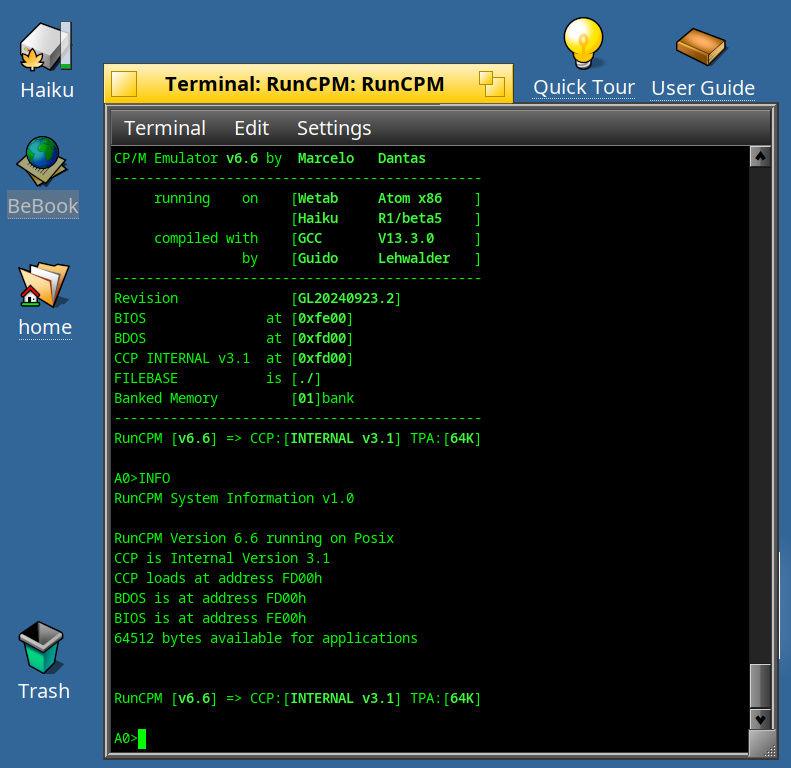
Task: Open the home folder icon
Action: pos(44,286)
